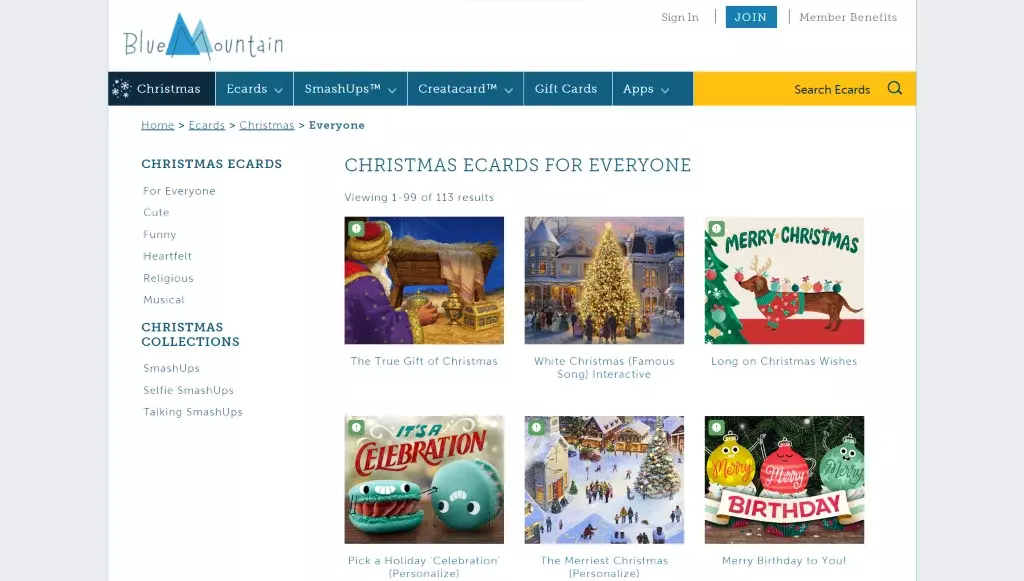Click the search magnifier icon
This screenshot has width=1024, height=581.
tap(894, 88)
